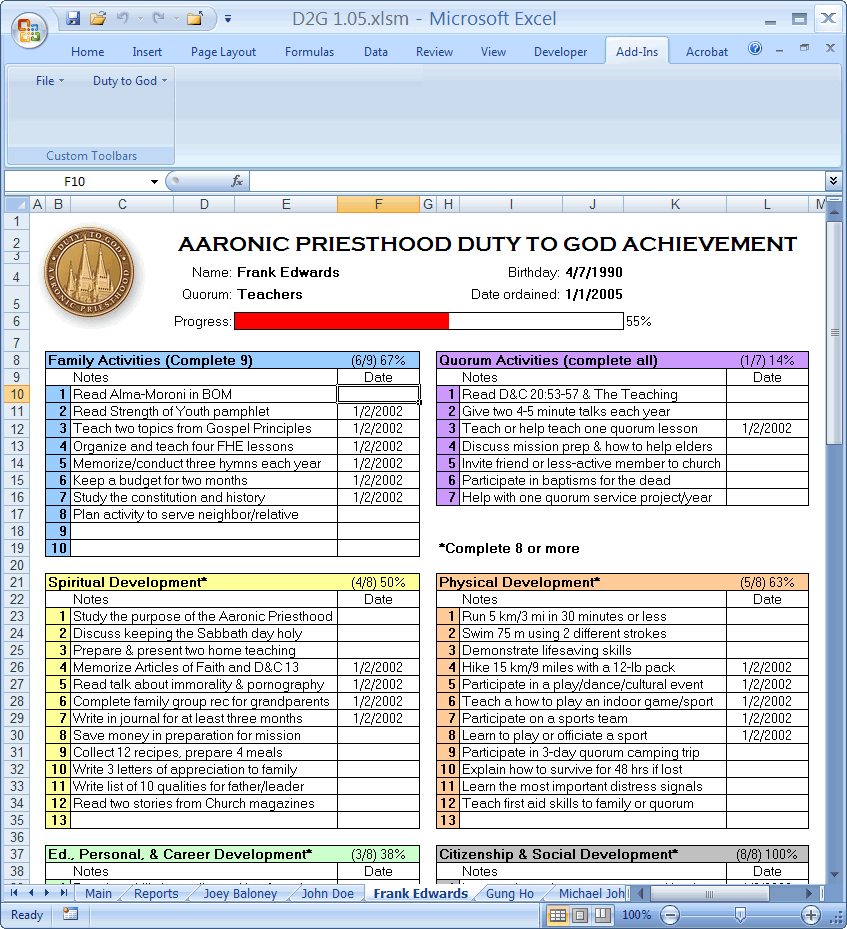847x929 pixels.
Task: Expand the Duty to God menu
Action: 130,81
